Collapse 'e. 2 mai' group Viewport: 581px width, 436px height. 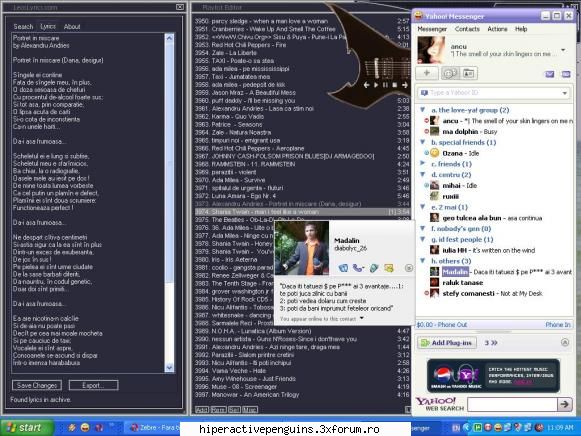pos(422,207)
